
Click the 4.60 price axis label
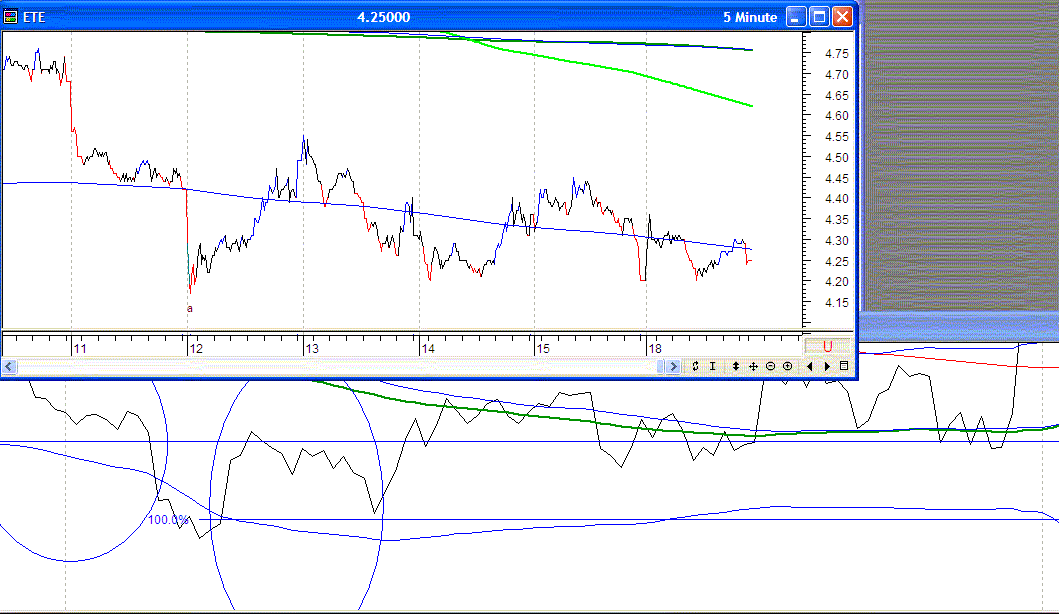pyautogui.click(x=837, y=116)
